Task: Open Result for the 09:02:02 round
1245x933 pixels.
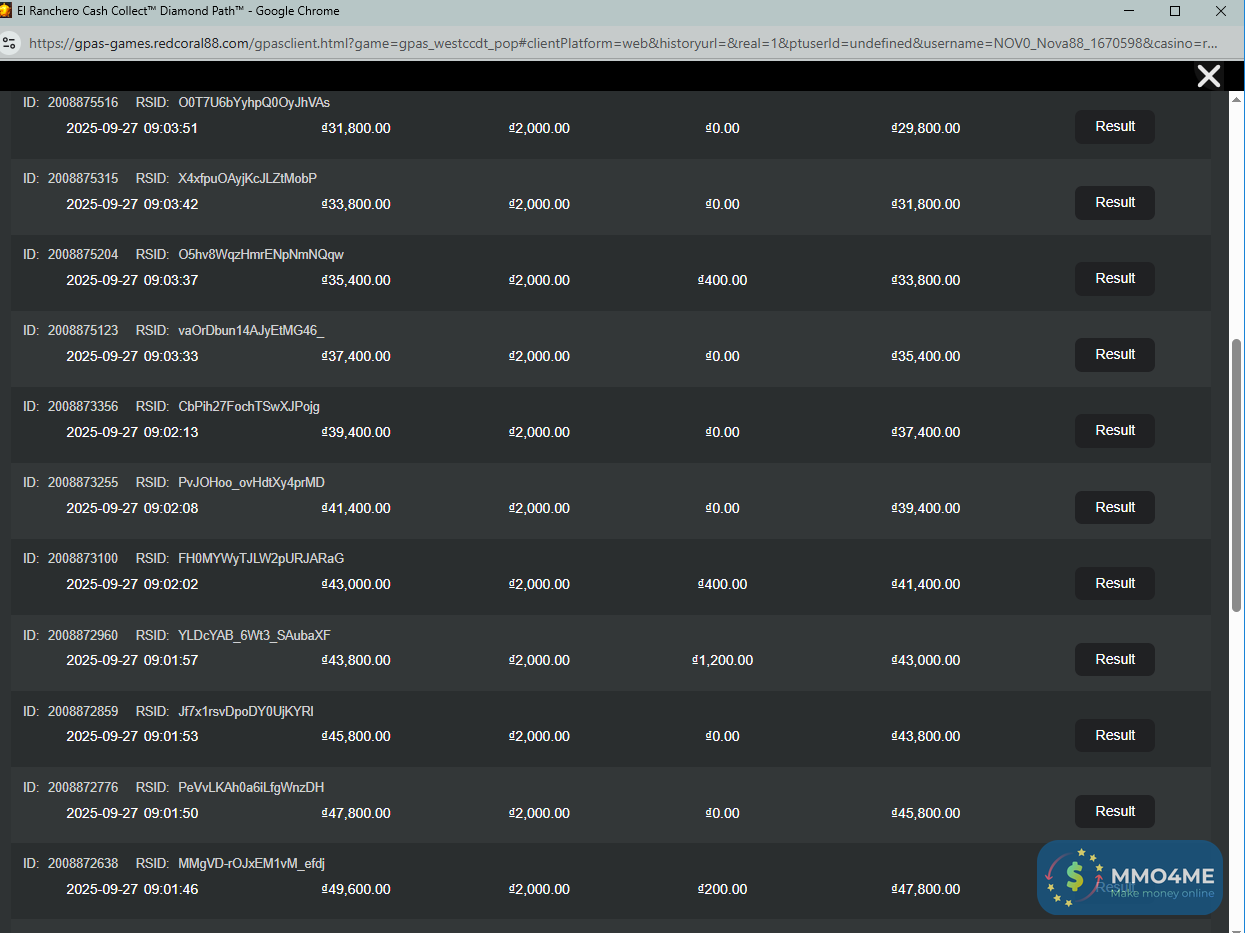Action: point(1115,584)
